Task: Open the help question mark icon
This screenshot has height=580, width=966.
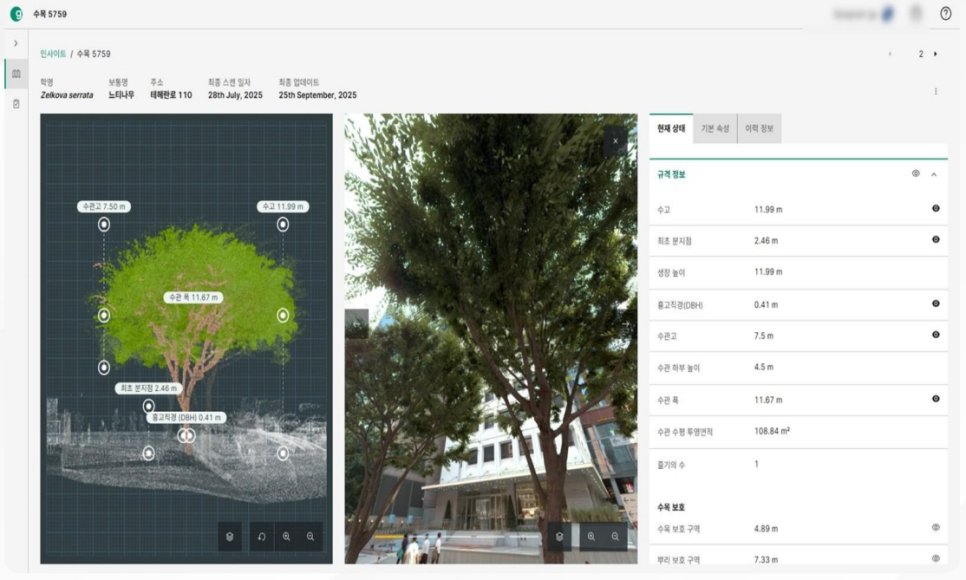Action: point(946,14)
